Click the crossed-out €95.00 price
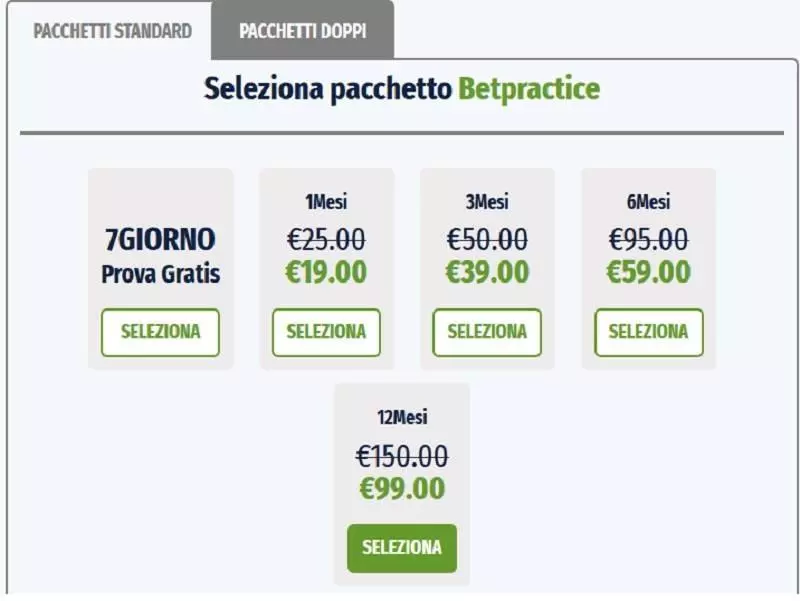The height and width of the screenshot is (601, 800). (650, 238)
